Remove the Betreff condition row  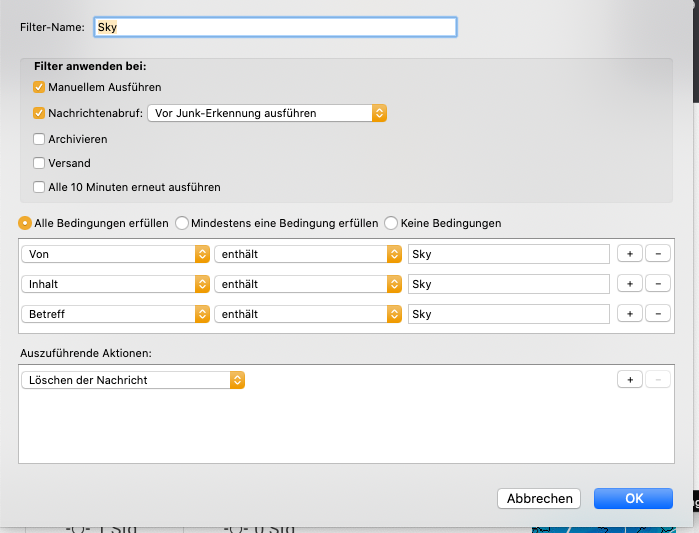pyautogui.click(x=658, y=314)
